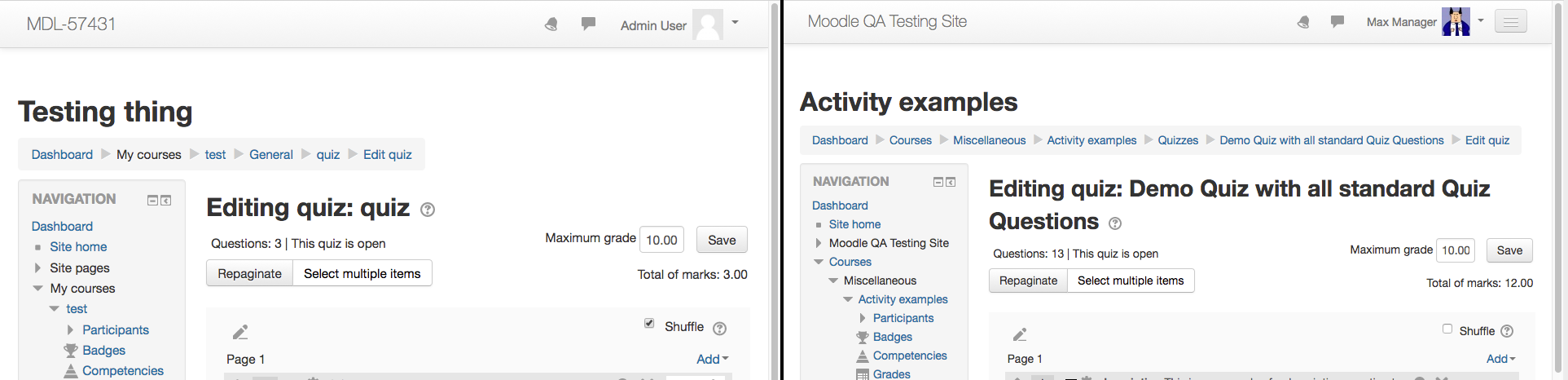The width and height of the screenshot is (1568, 380).
Task: Click Edit quiz breadcrumb in Testing thing window
Action: pyautogui.click(x=388, y=154)
